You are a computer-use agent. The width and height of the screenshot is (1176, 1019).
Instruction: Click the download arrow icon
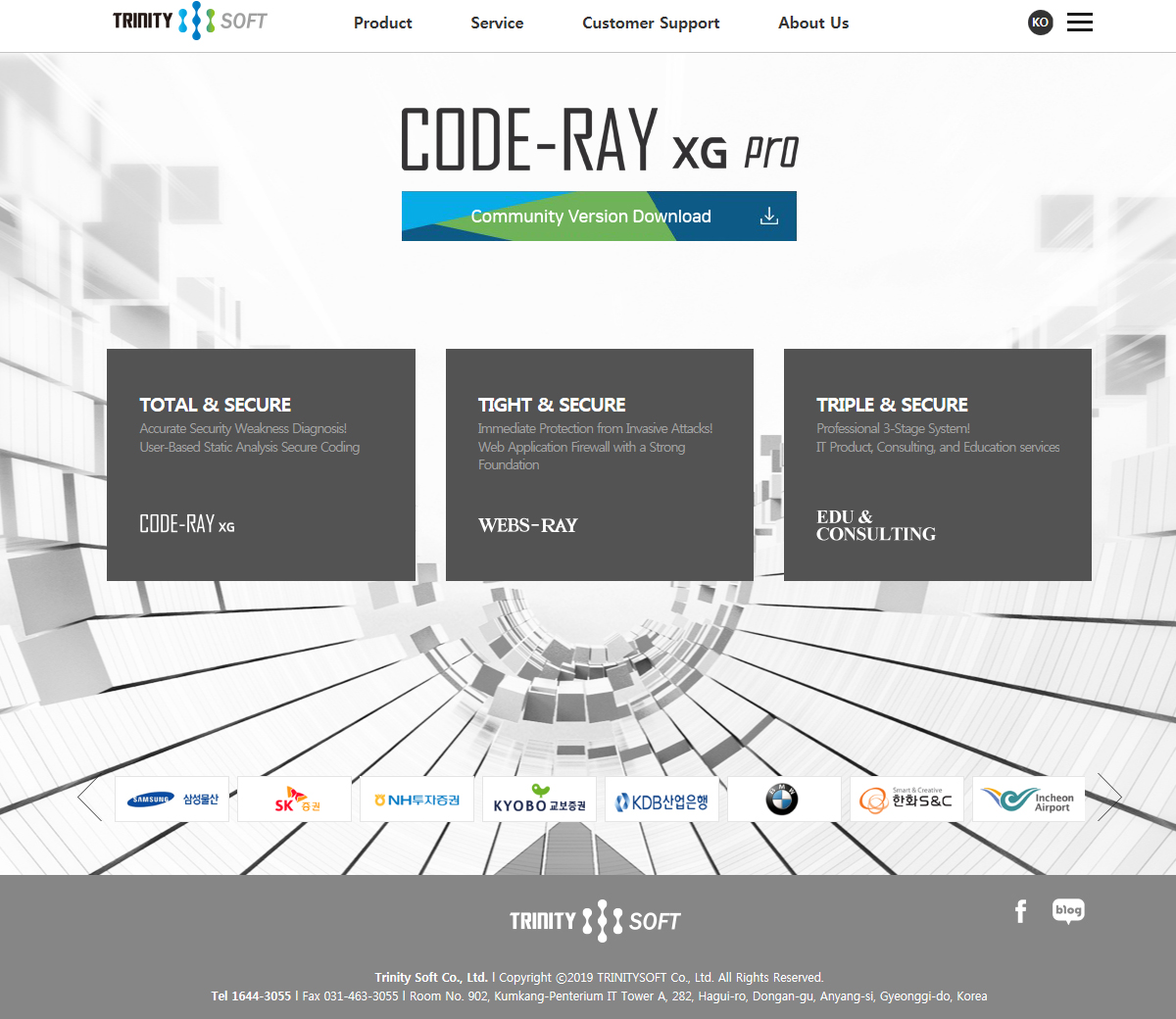769,216
